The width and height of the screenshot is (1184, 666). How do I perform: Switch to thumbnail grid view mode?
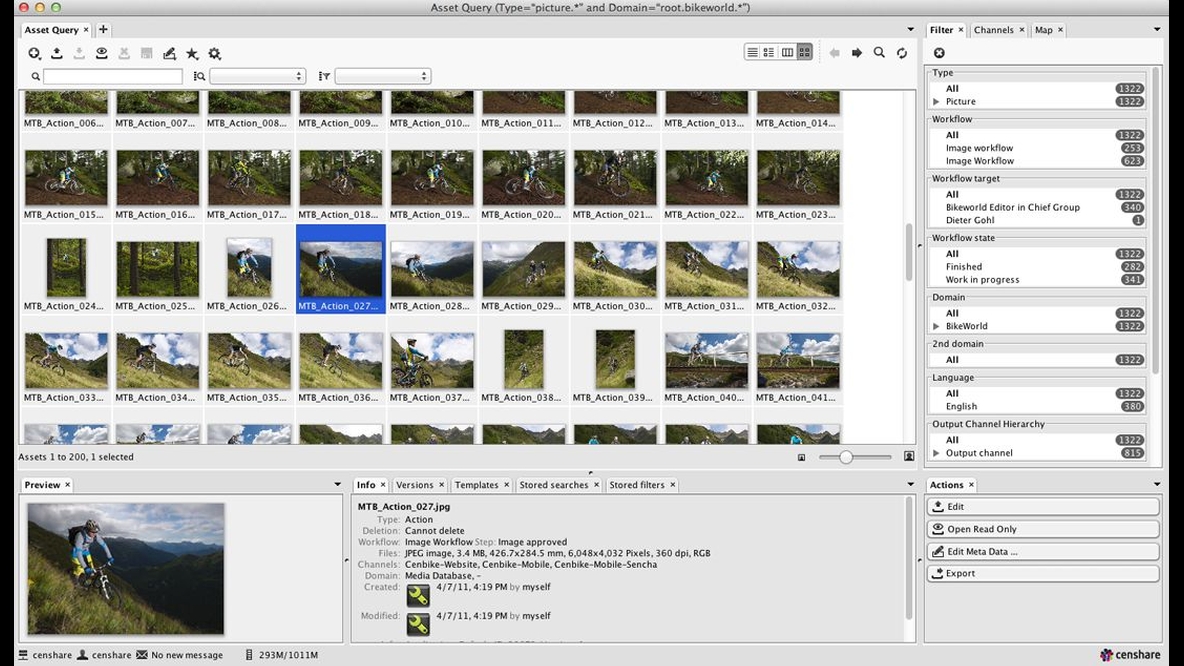click(x=805, y=53)
